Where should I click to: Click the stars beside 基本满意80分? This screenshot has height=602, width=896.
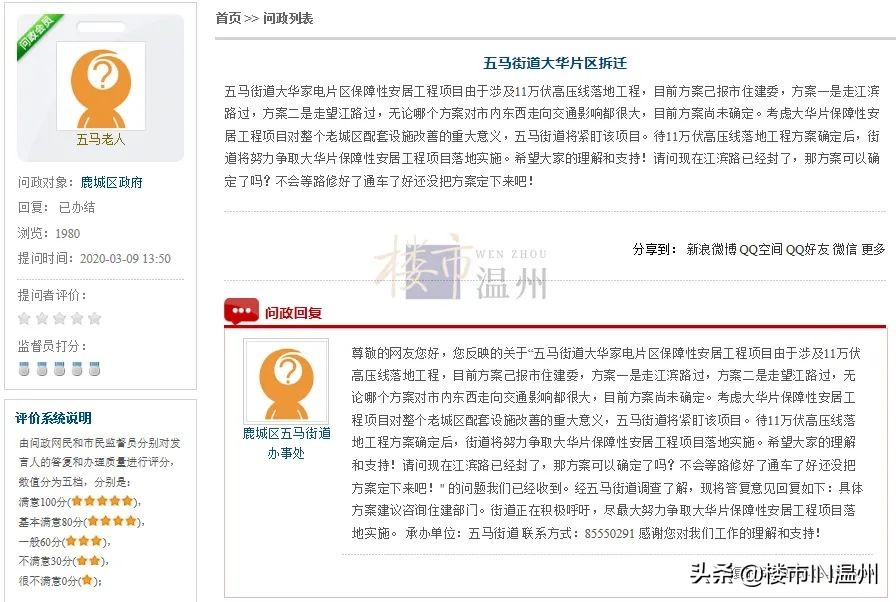pyautogui.click(x=110, y=520)
